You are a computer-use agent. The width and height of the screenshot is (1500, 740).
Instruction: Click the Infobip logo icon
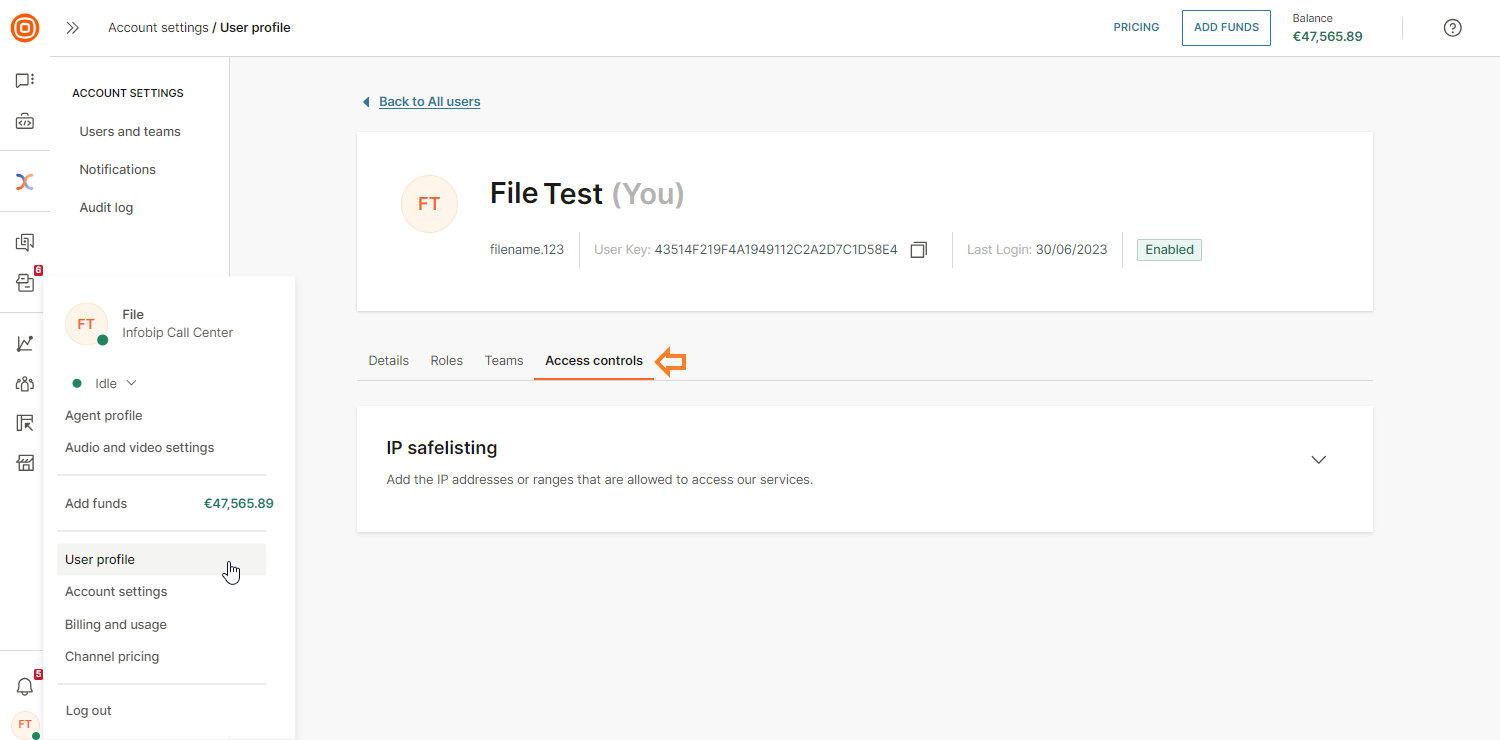[25, 27]
